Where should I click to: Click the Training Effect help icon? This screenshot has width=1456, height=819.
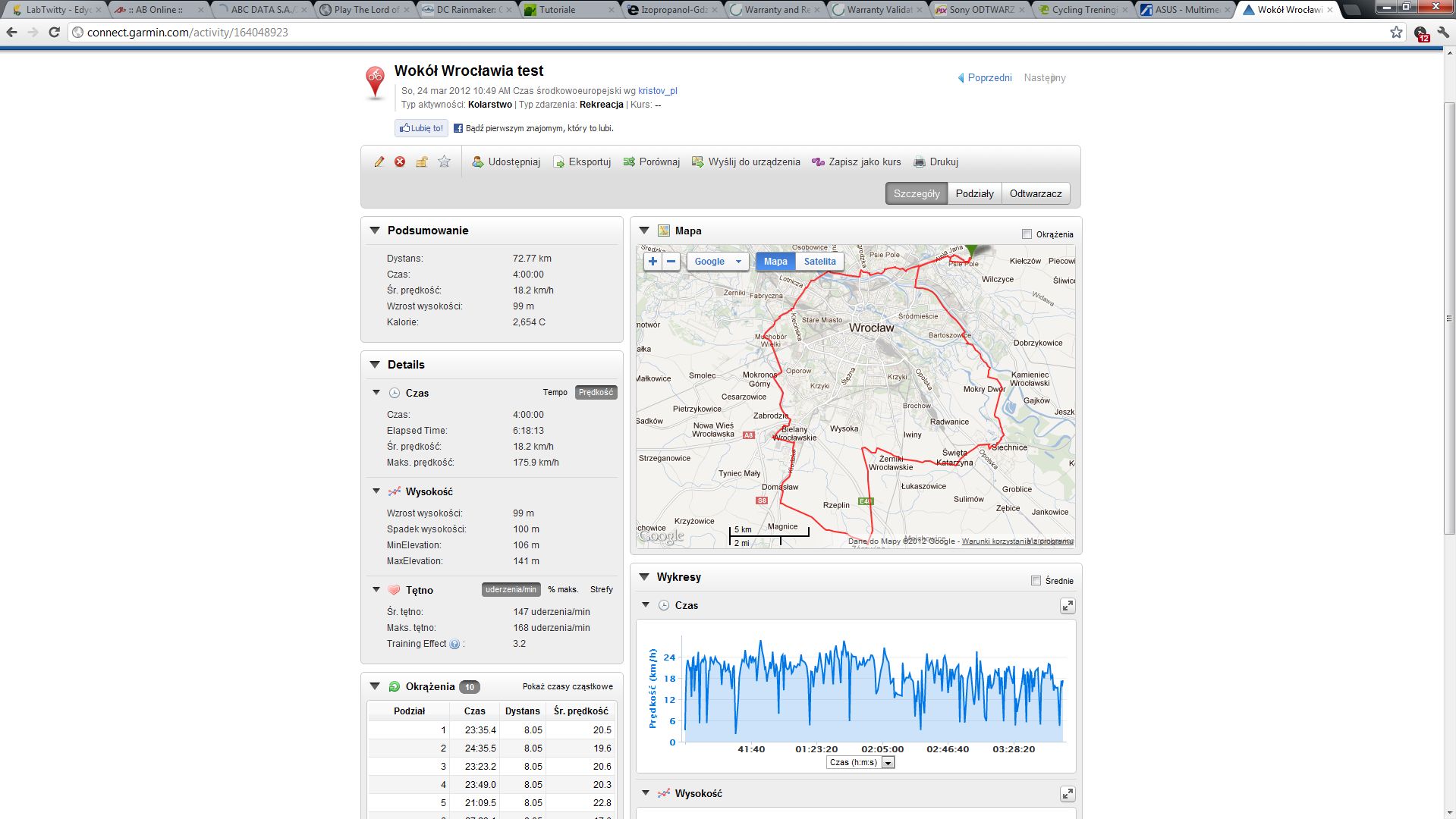click(x=454, y=644)
